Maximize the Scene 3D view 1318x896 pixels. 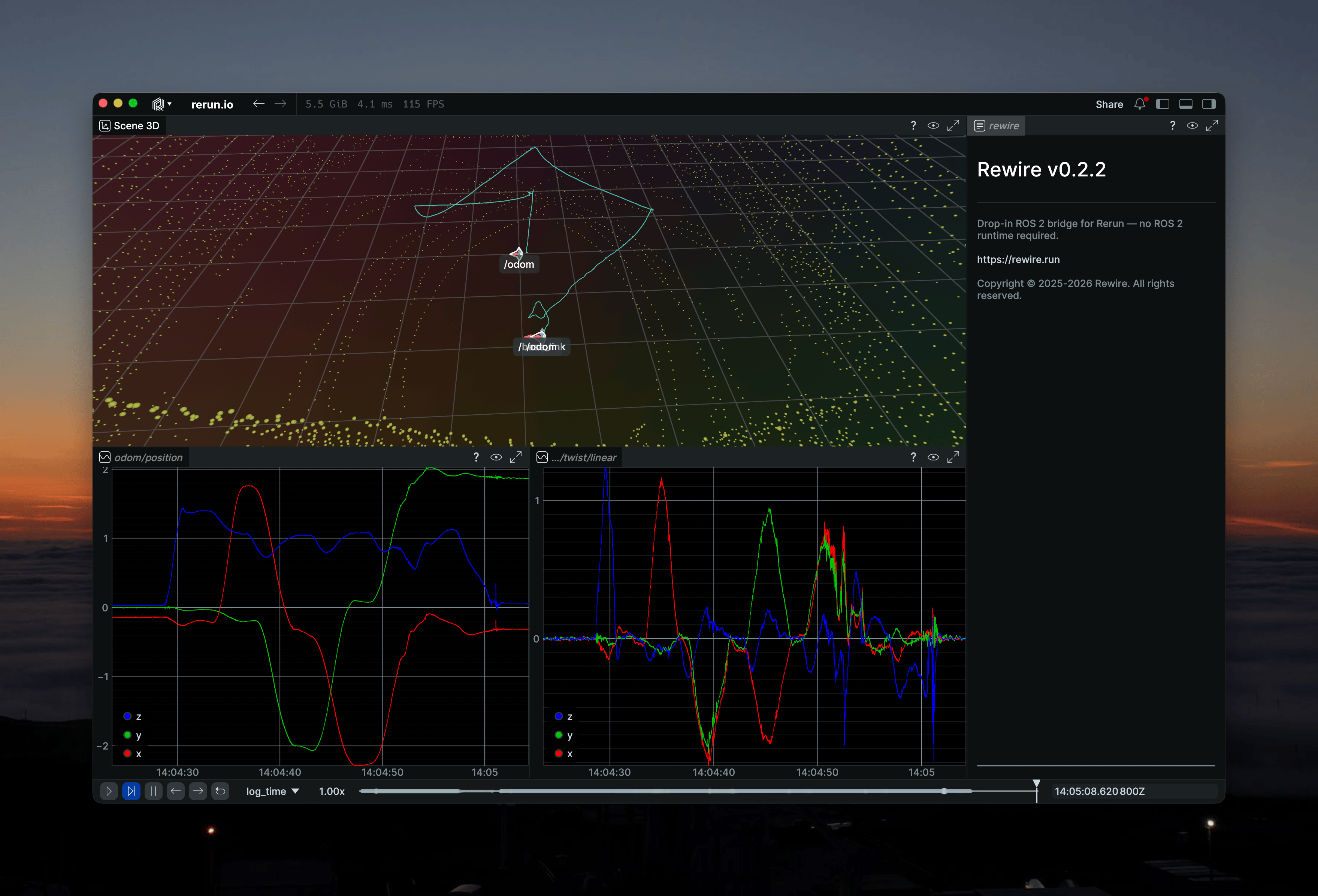coord(953,126)
